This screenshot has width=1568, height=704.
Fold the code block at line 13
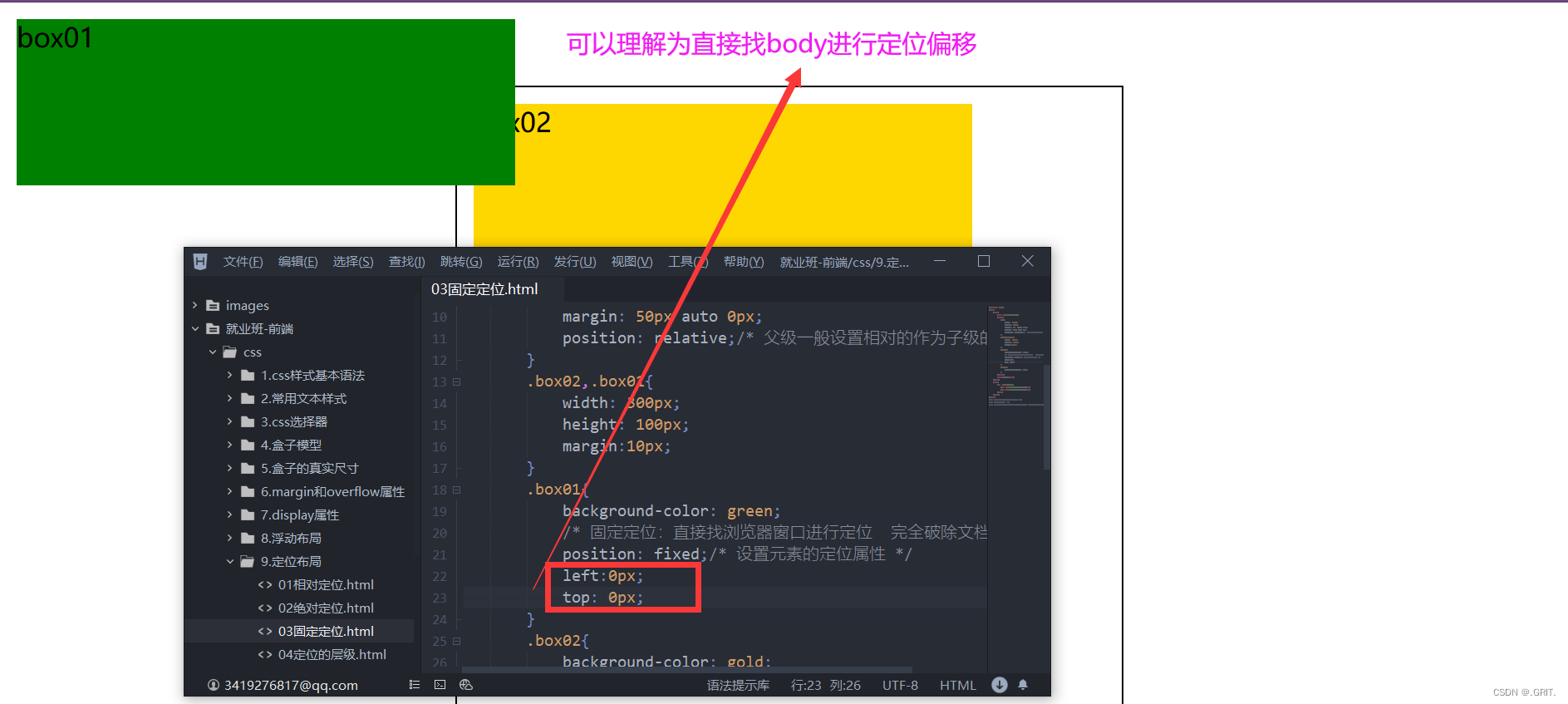456,382
